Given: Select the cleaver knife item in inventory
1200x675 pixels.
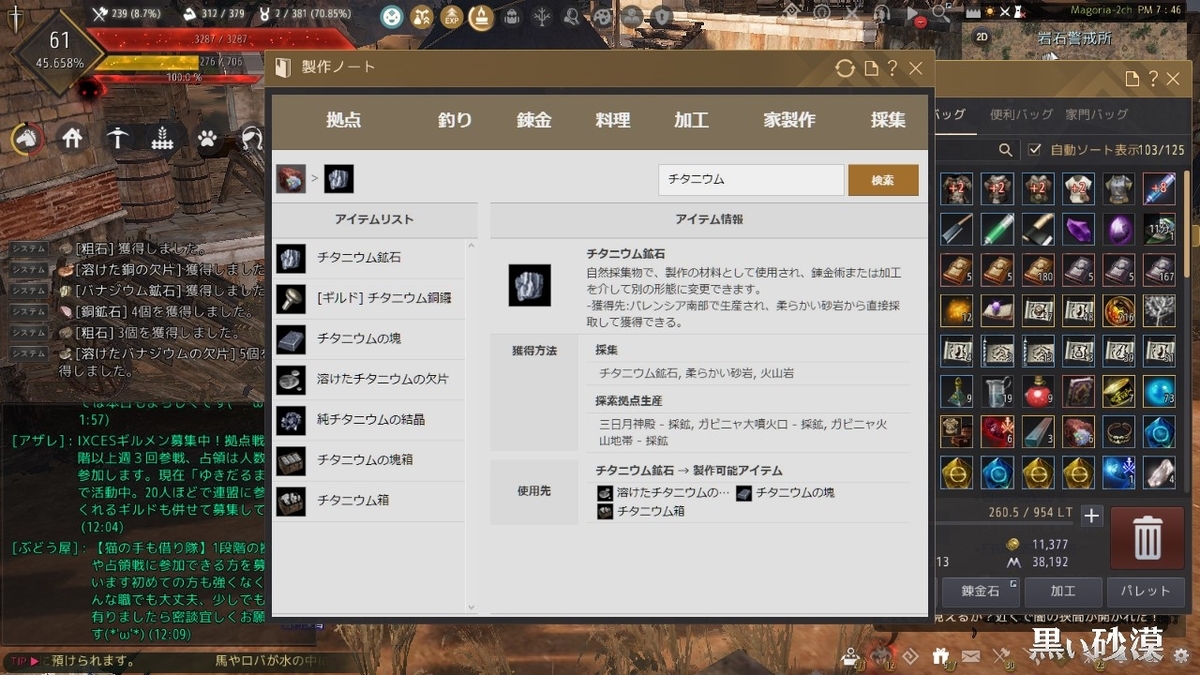Looking at the screenshot, I should pos(957,229).
